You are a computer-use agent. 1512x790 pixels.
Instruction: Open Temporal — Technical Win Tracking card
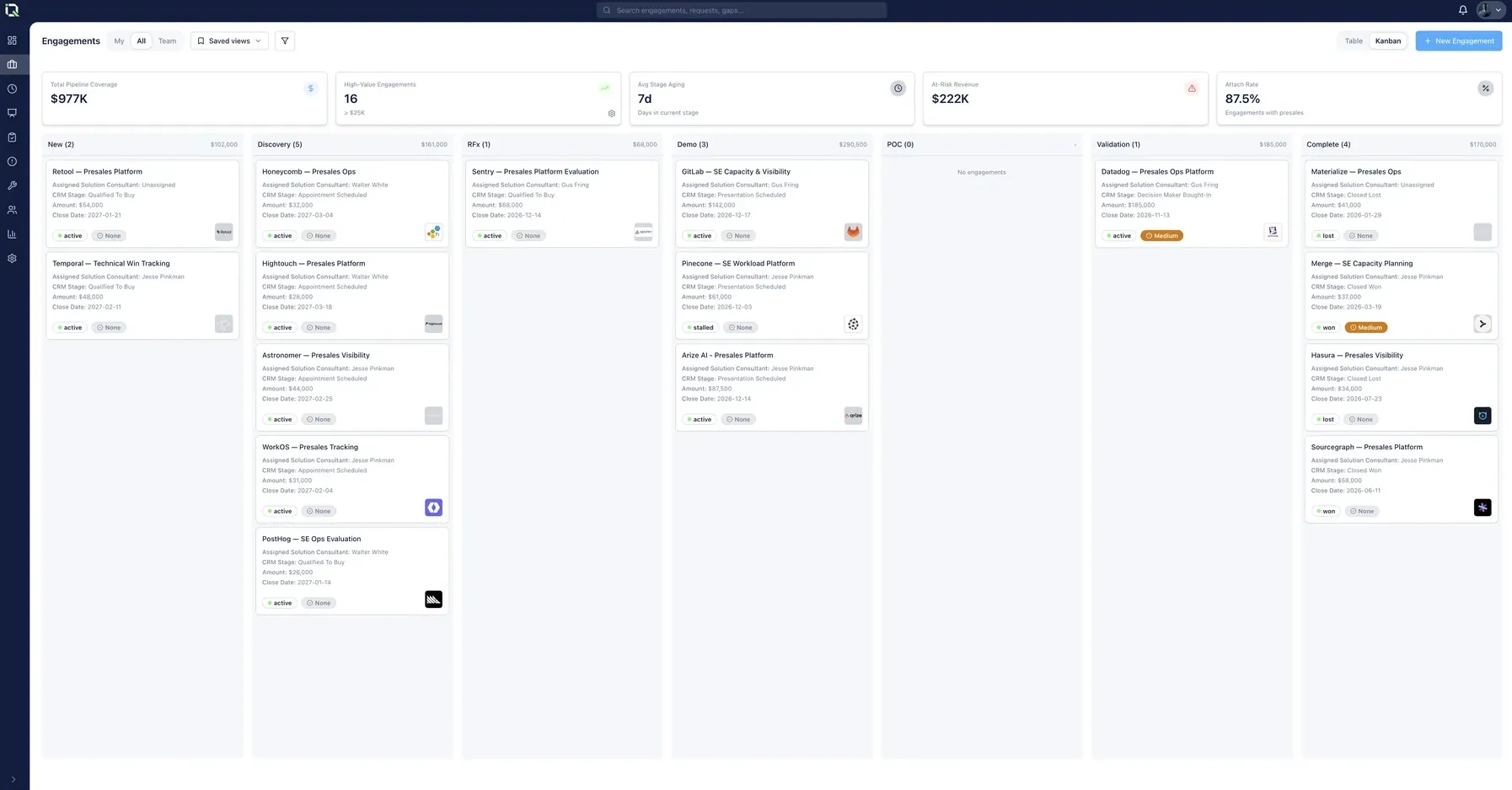click(142, 295)
